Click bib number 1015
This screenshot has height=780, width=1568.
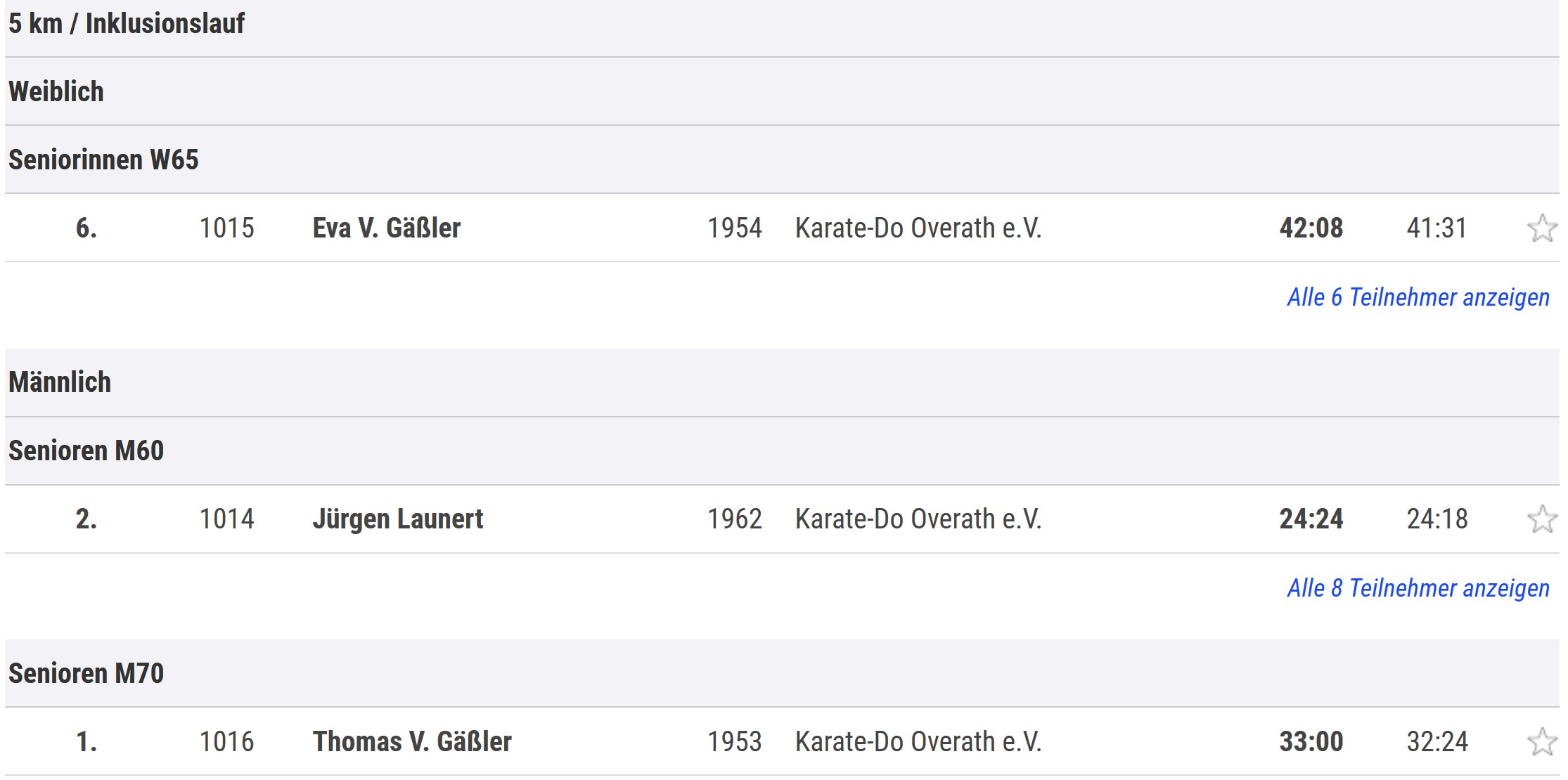[x=226, y=228]
